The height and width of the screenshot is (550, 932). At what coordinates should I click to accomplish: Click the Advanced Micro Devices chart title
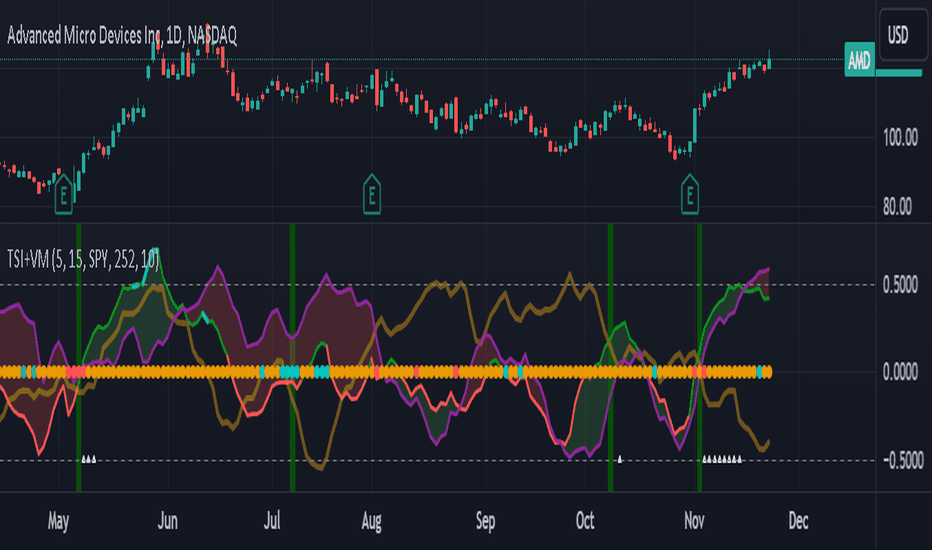tap(122, 36)
